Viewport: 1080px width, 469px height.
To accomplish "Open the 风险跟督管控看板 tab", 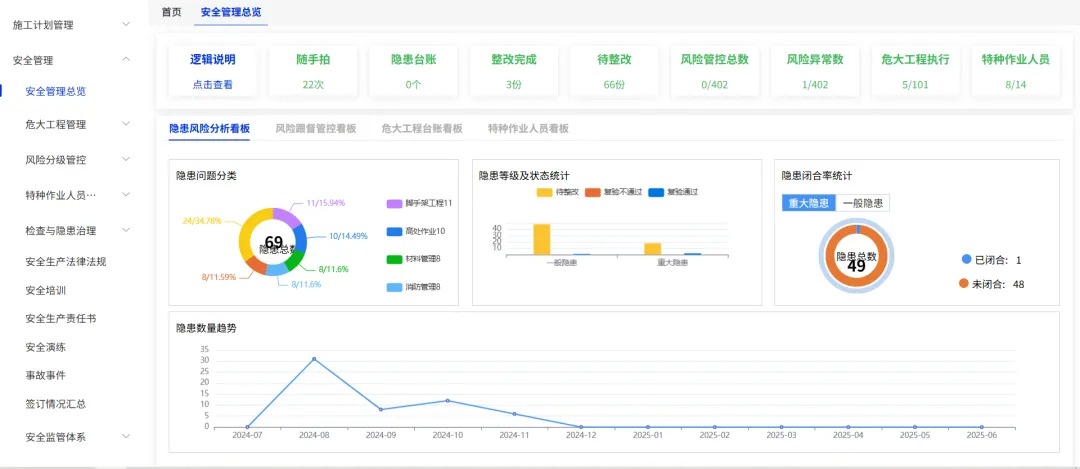I will point(315,129).
